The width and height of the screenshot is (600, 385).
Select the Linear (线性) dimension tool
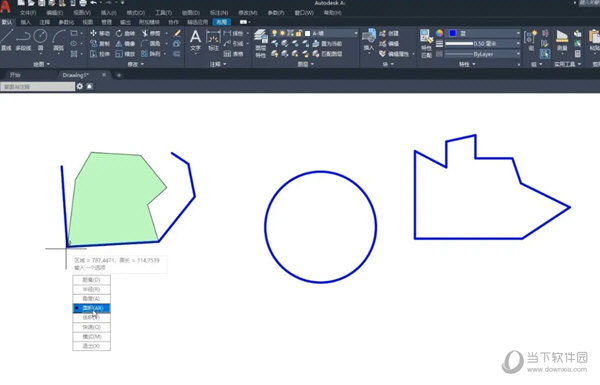233,33
